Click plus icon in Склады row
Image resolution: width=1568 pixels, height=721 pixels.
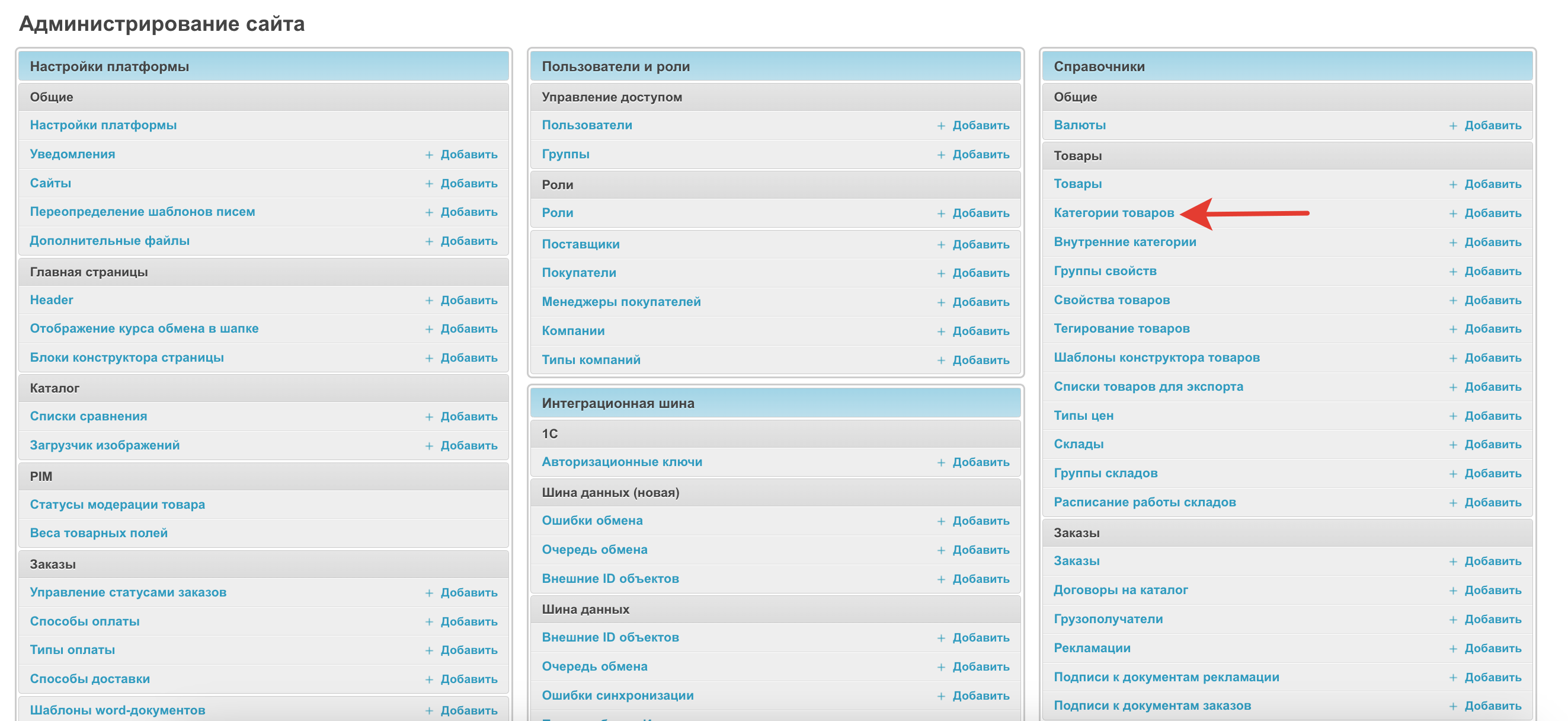coord(1453,445)
